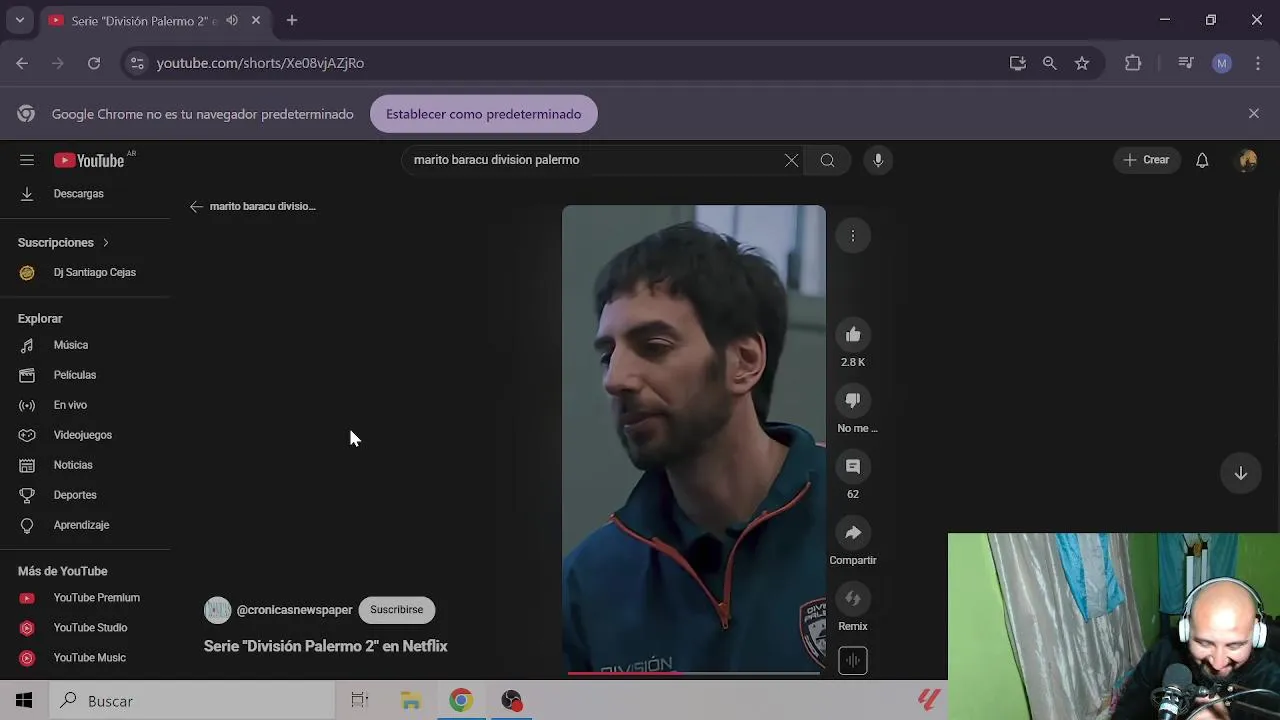Open the tab search dropdown arrow

pos(19,20)
